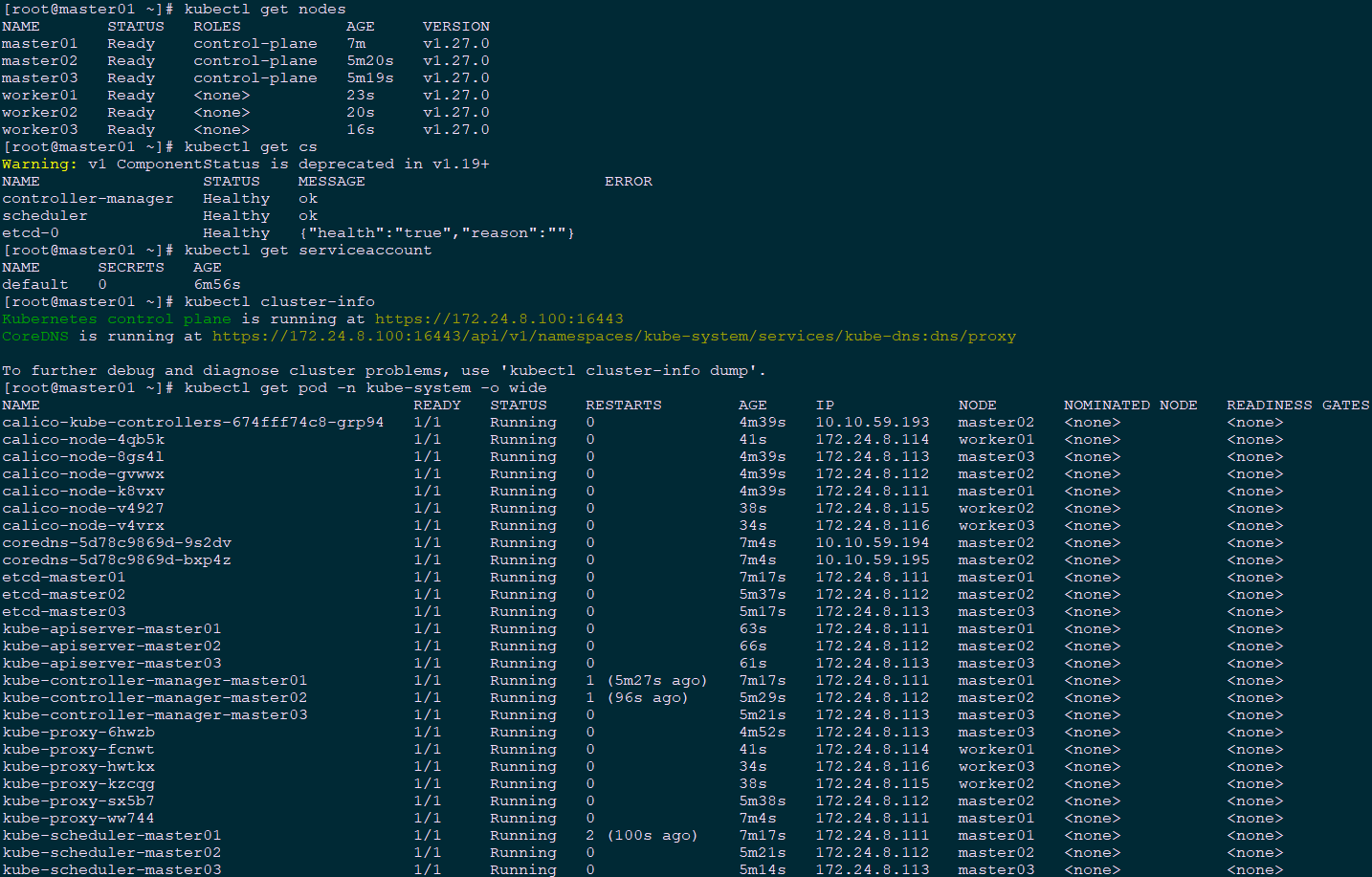The image size is (1372, 877).
Task: Click the Kubernetes control plane URL
Action: (498, 319)
